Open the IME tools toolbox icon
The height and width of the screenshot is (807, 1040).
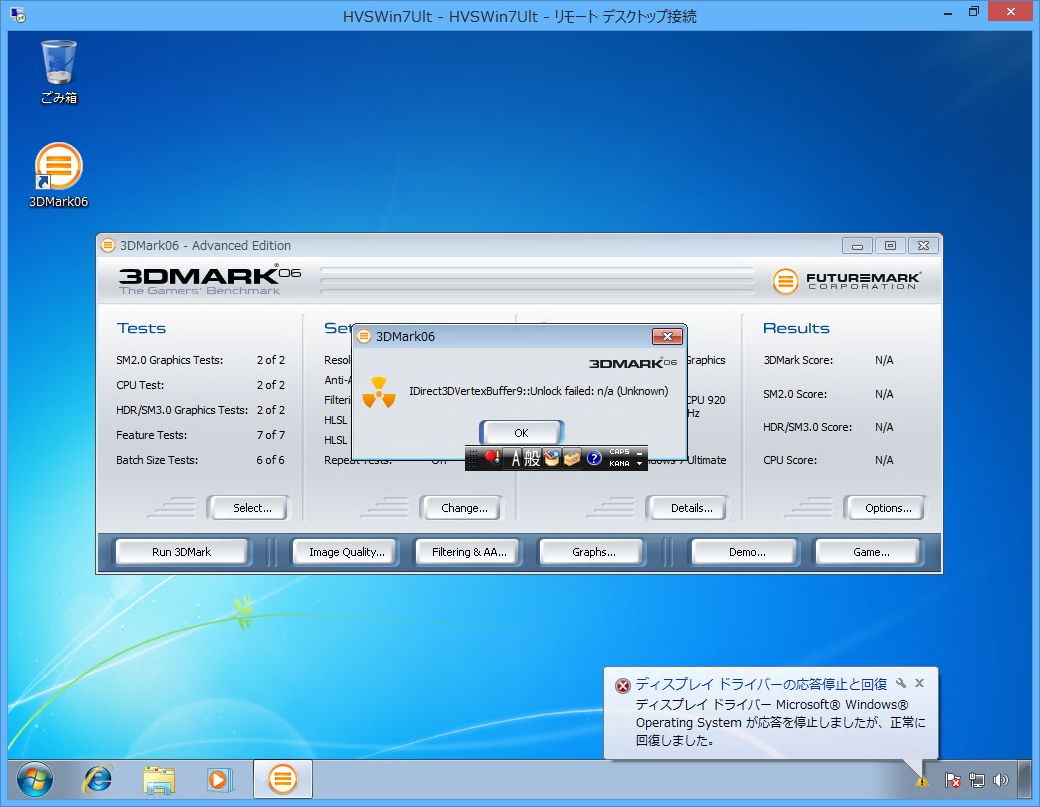pyautogui.click(x=572, y=458)
